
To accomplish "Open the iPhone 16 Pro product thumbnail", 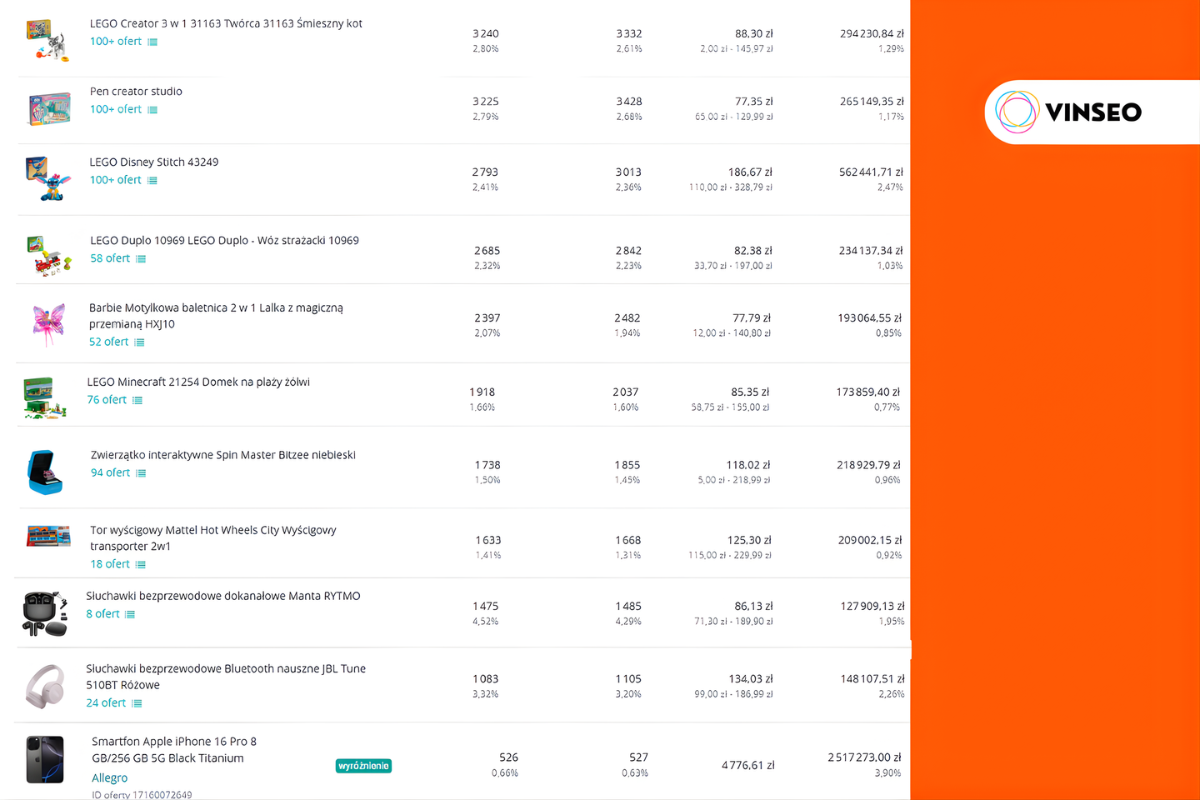I will pos(45,760).
